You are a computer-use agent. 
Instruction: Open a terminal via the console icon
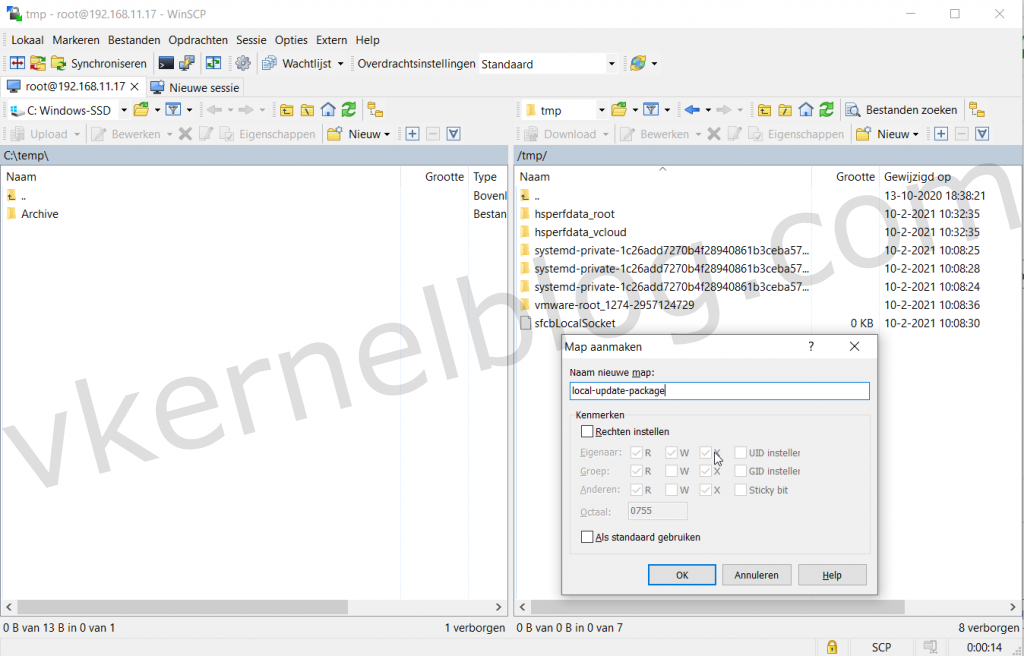[166, 62]
